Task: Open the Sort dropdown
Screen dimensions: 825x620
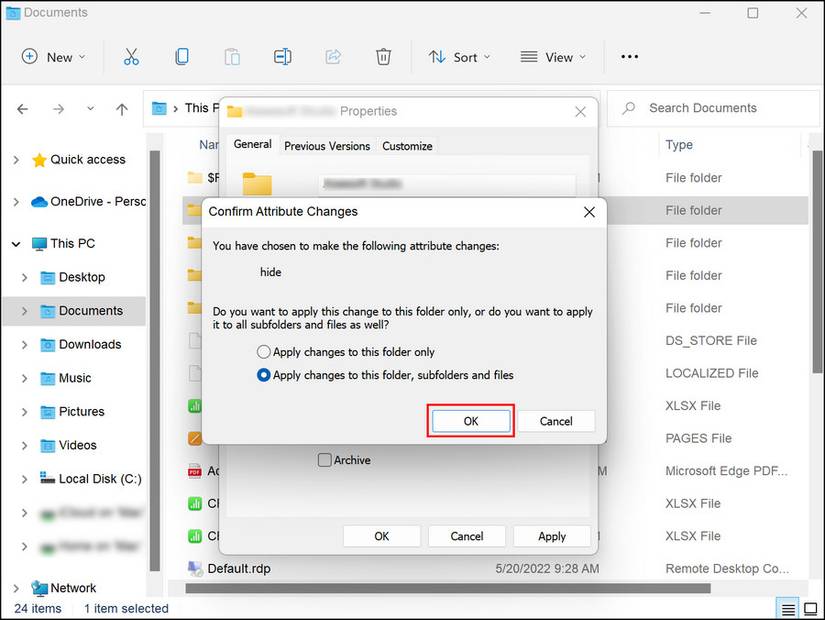Action: (459, 57)
